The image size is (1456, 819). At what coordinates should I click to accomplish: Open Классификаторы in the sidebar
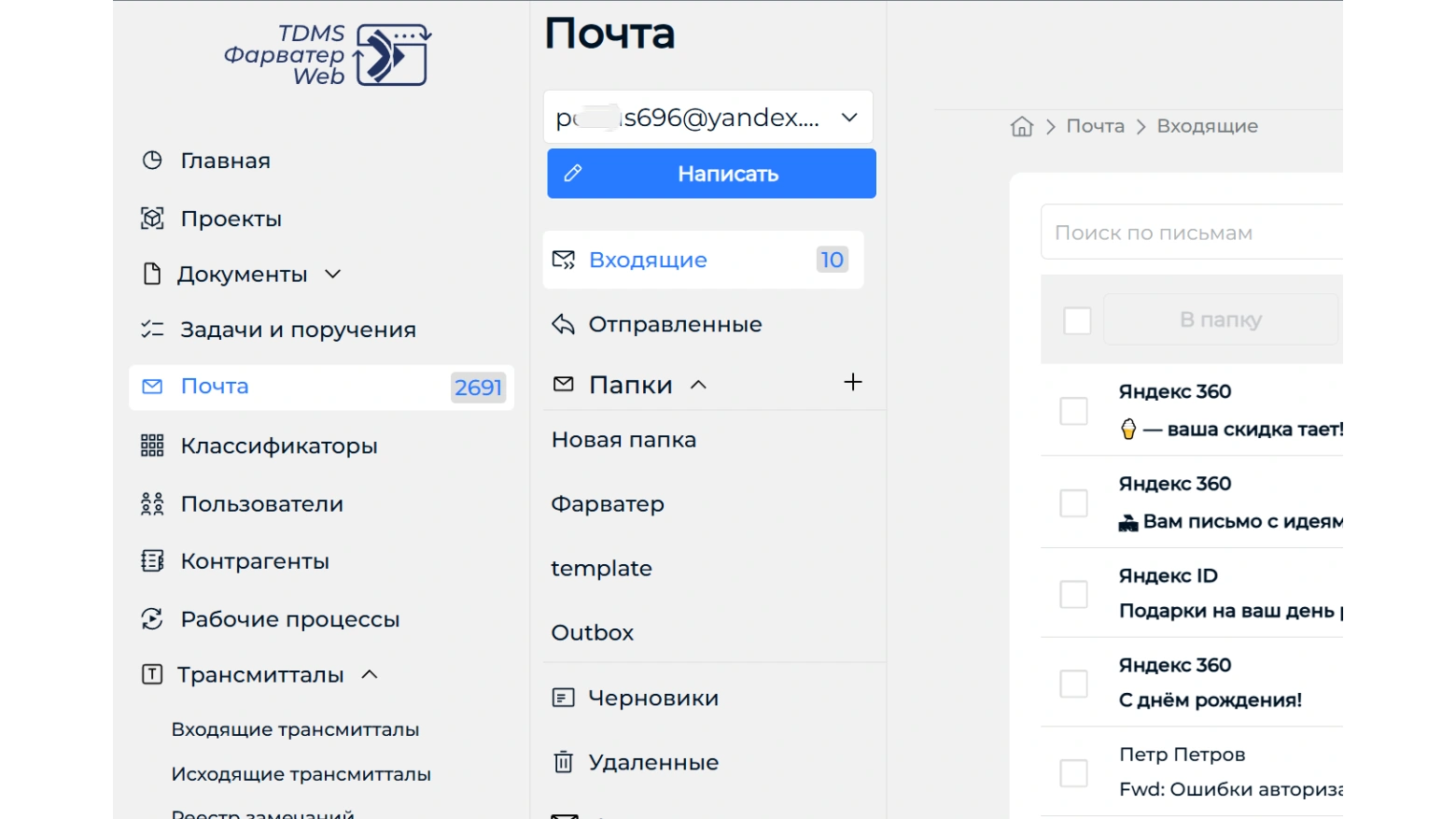(279, 445)
